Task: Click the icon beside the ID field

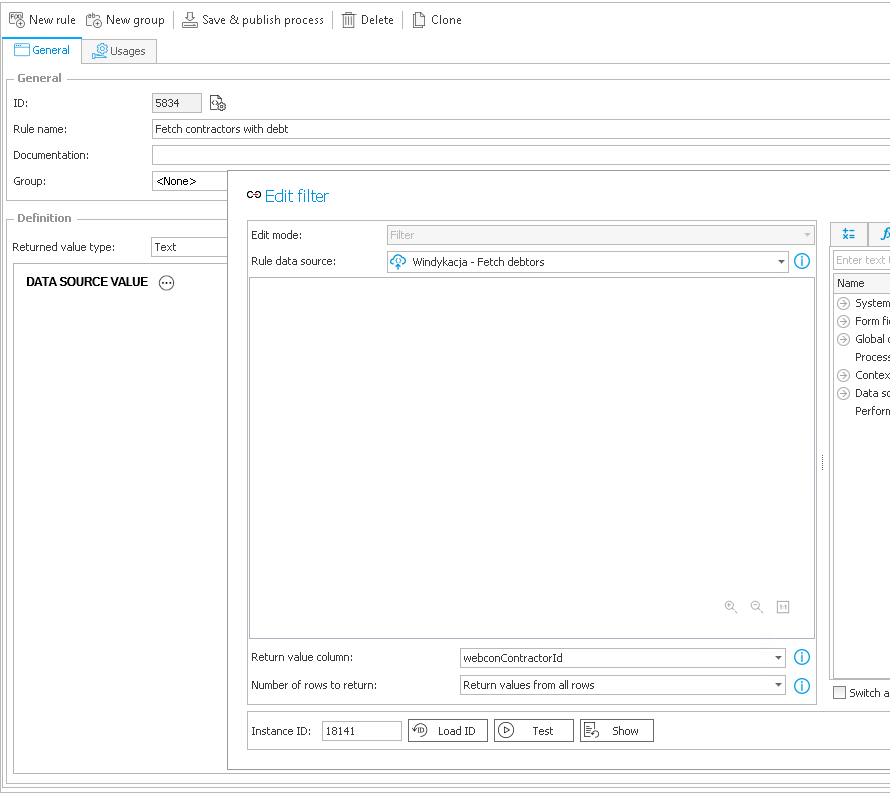Action: [x=217, y=103]
